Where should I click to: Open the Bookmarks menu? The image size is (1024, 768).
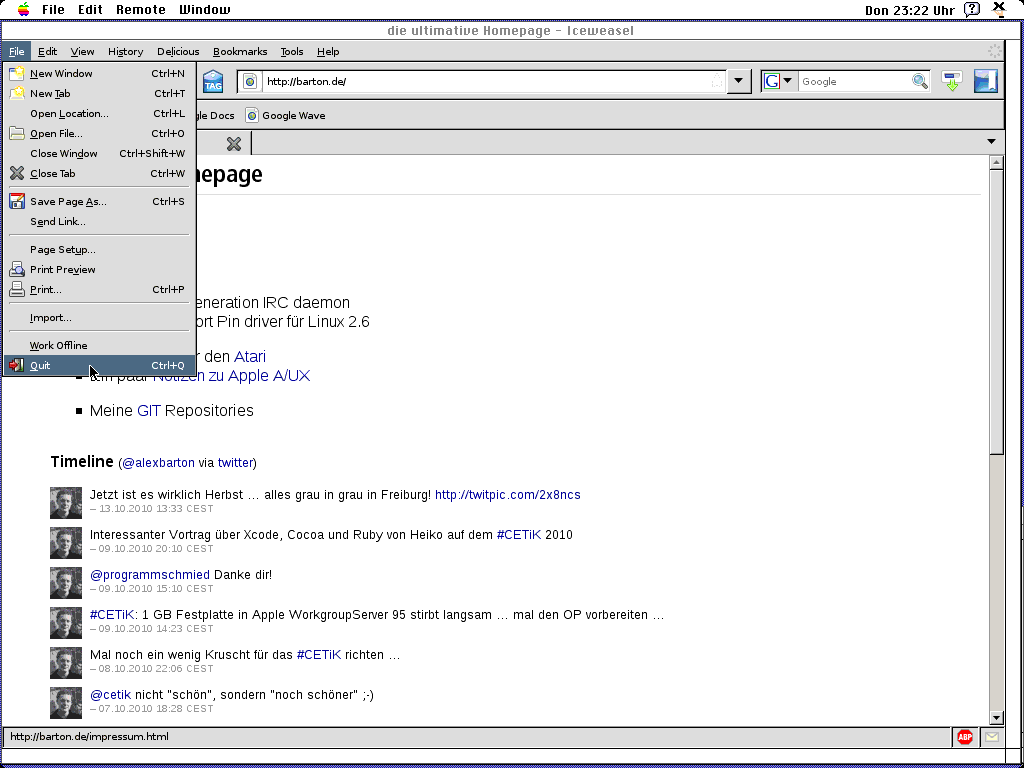click(240, 52)
